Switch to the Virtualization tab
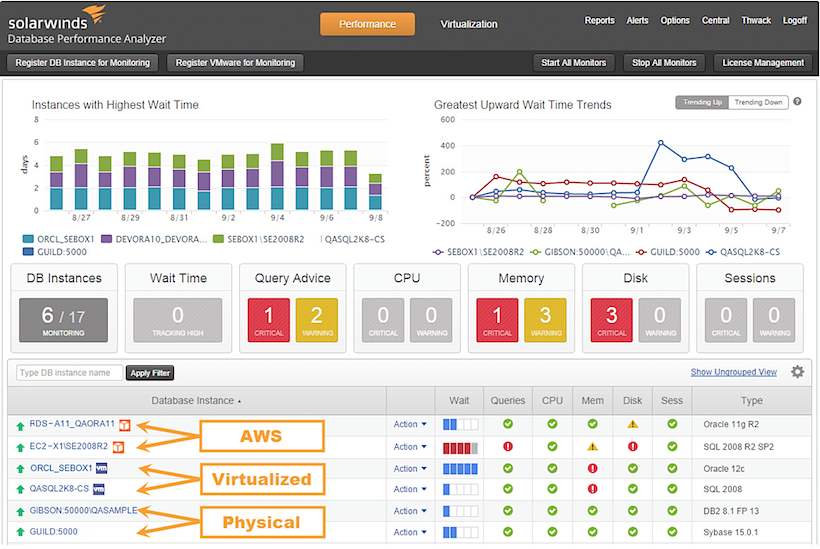 [x=468, y=24]
